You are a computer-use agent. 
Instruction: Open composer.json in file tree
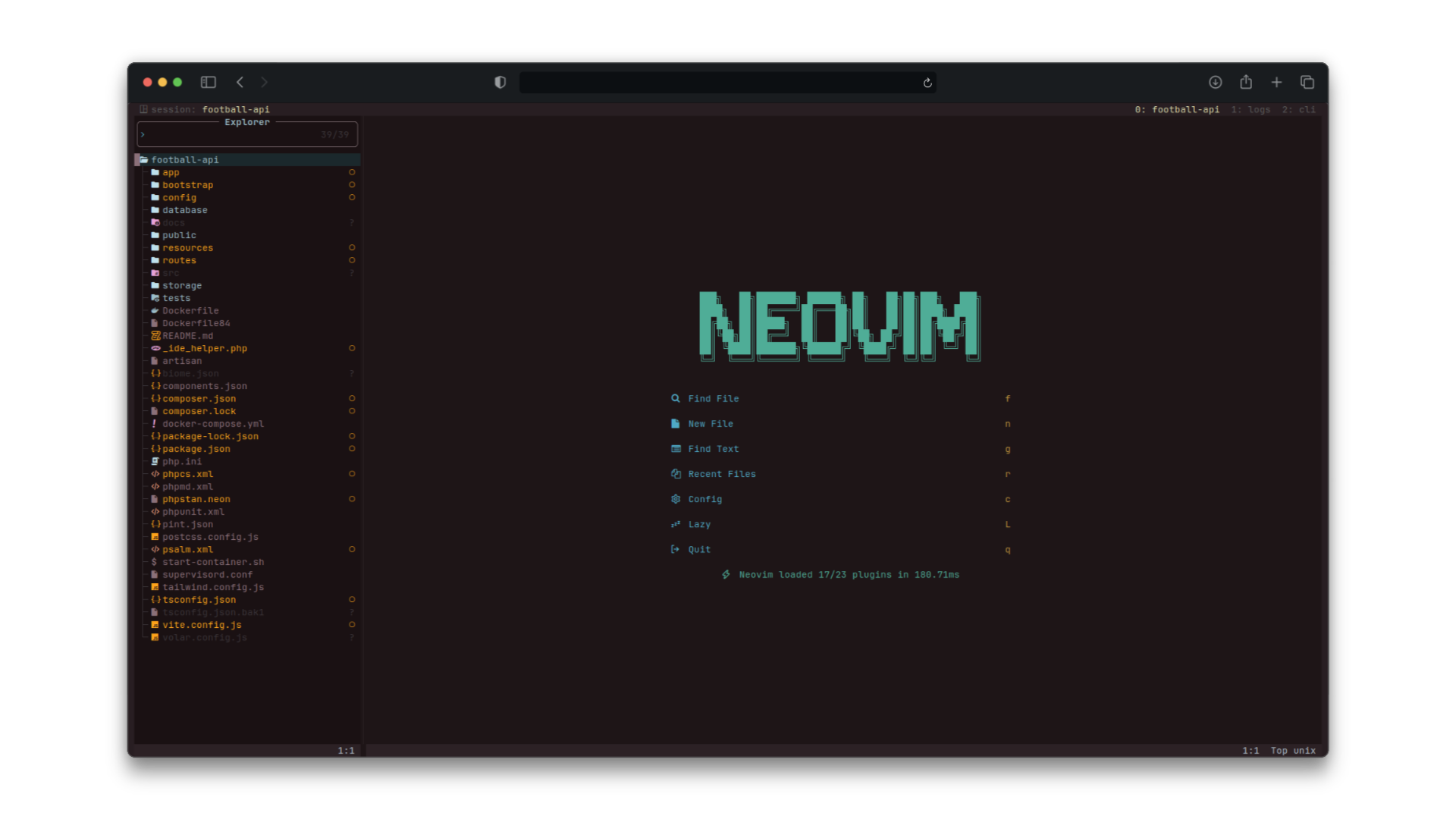[199, 399]
